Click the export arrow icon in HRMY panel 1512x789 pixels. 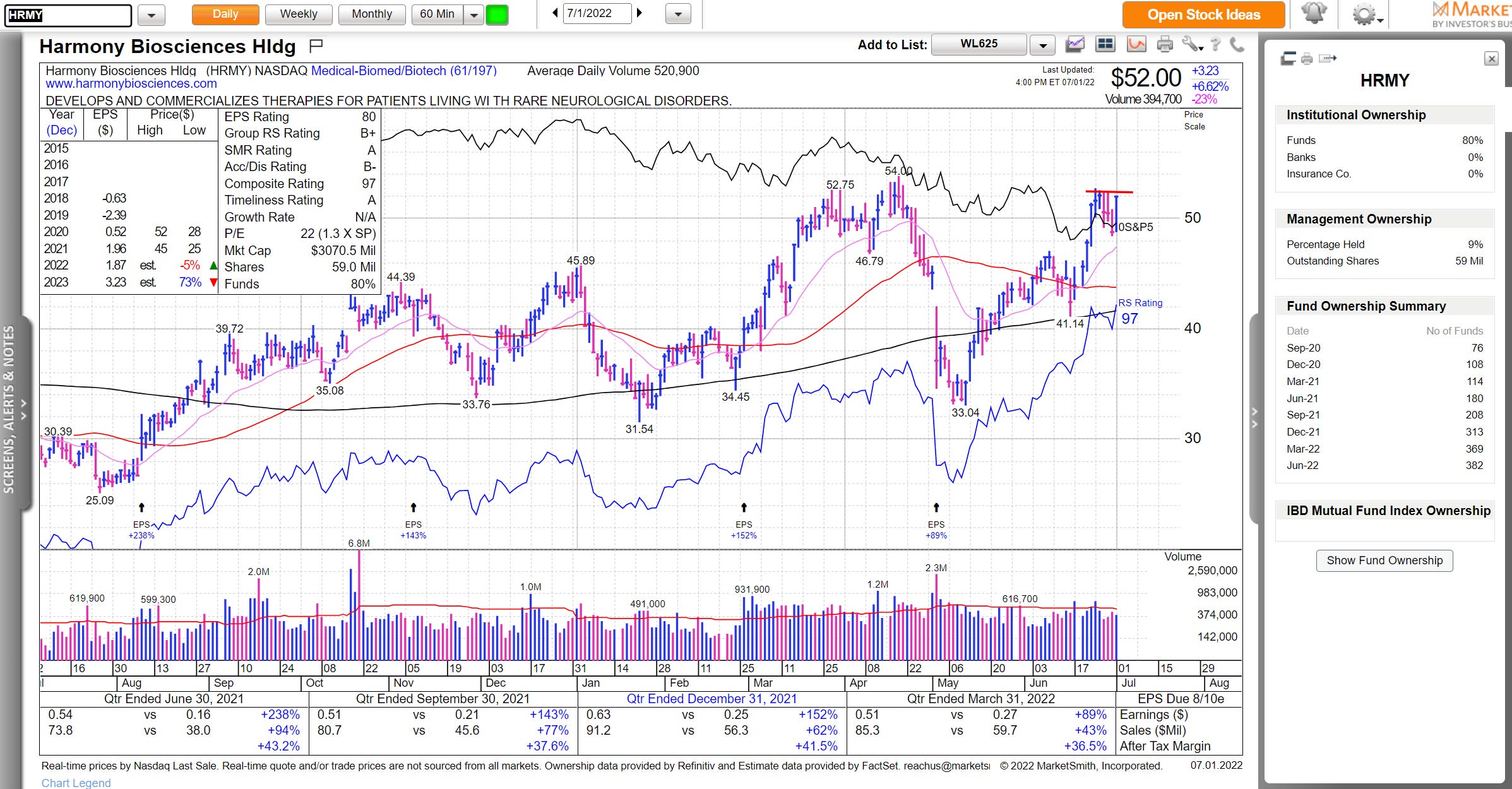(x=1328, y=59)
